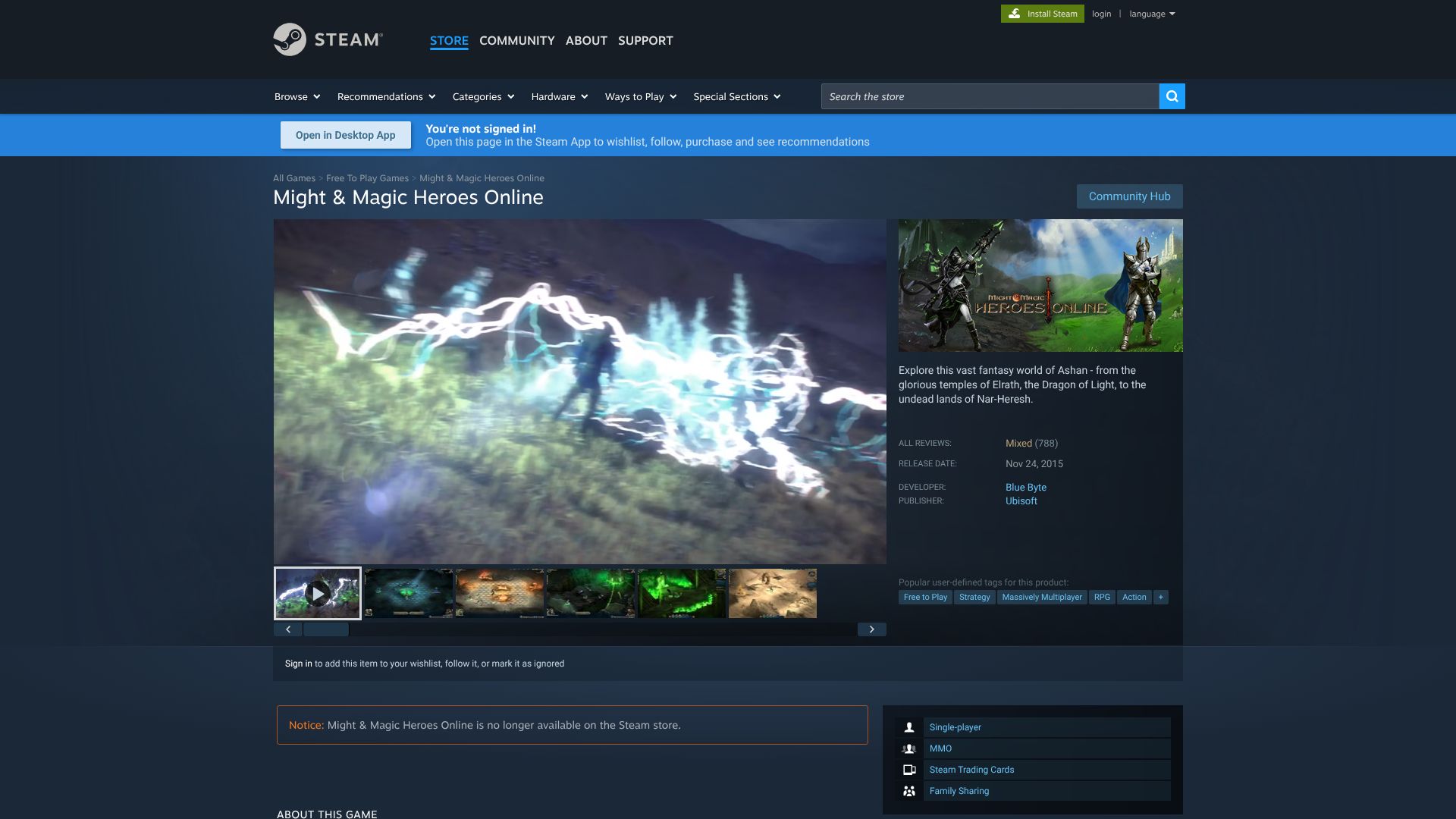Screen dimensions: 1456x819
Task: Click the MMO feature icon
Action: pos(908,748)
